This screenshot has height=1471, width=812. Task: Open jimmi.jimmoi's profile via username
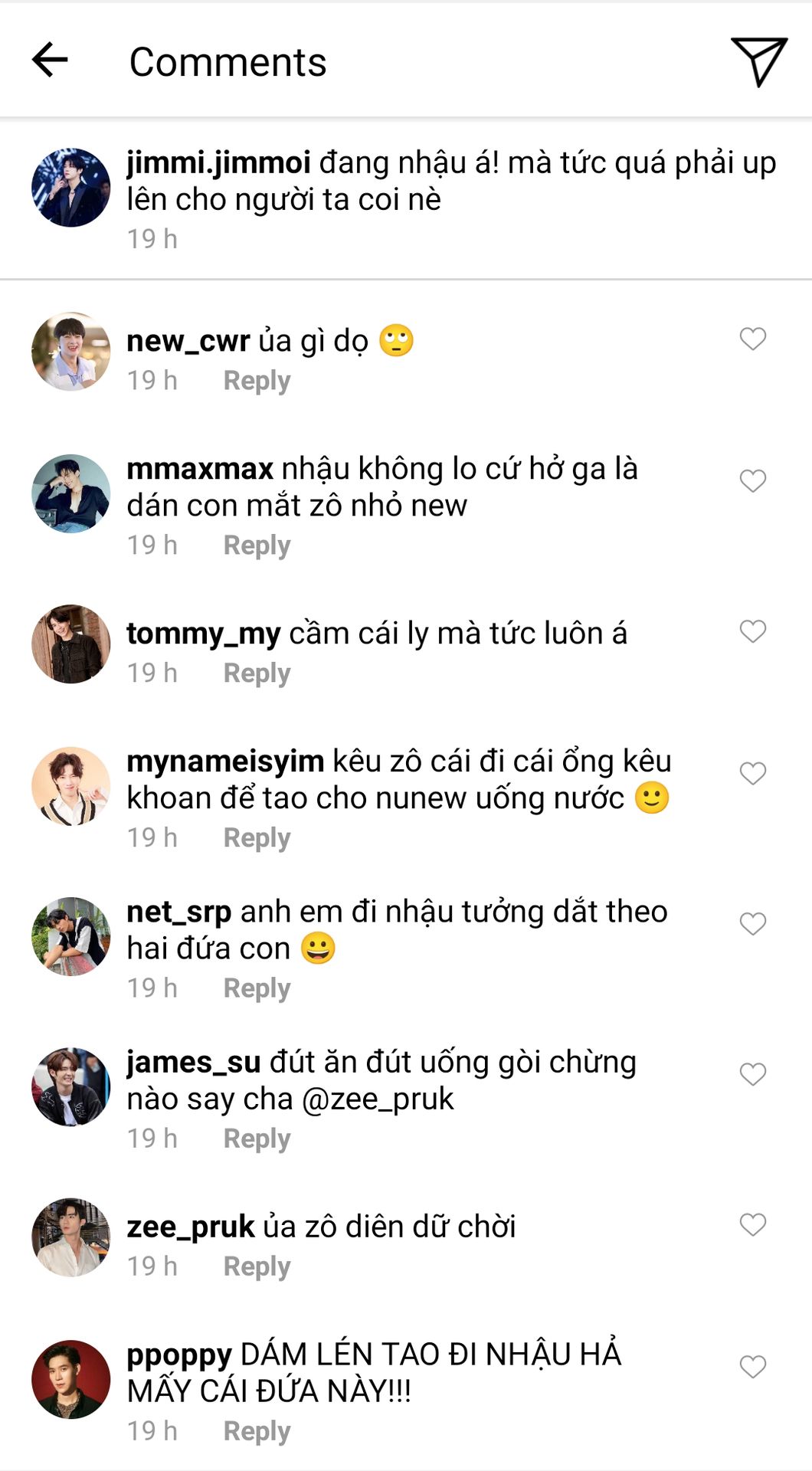click(x=218, y=162)
